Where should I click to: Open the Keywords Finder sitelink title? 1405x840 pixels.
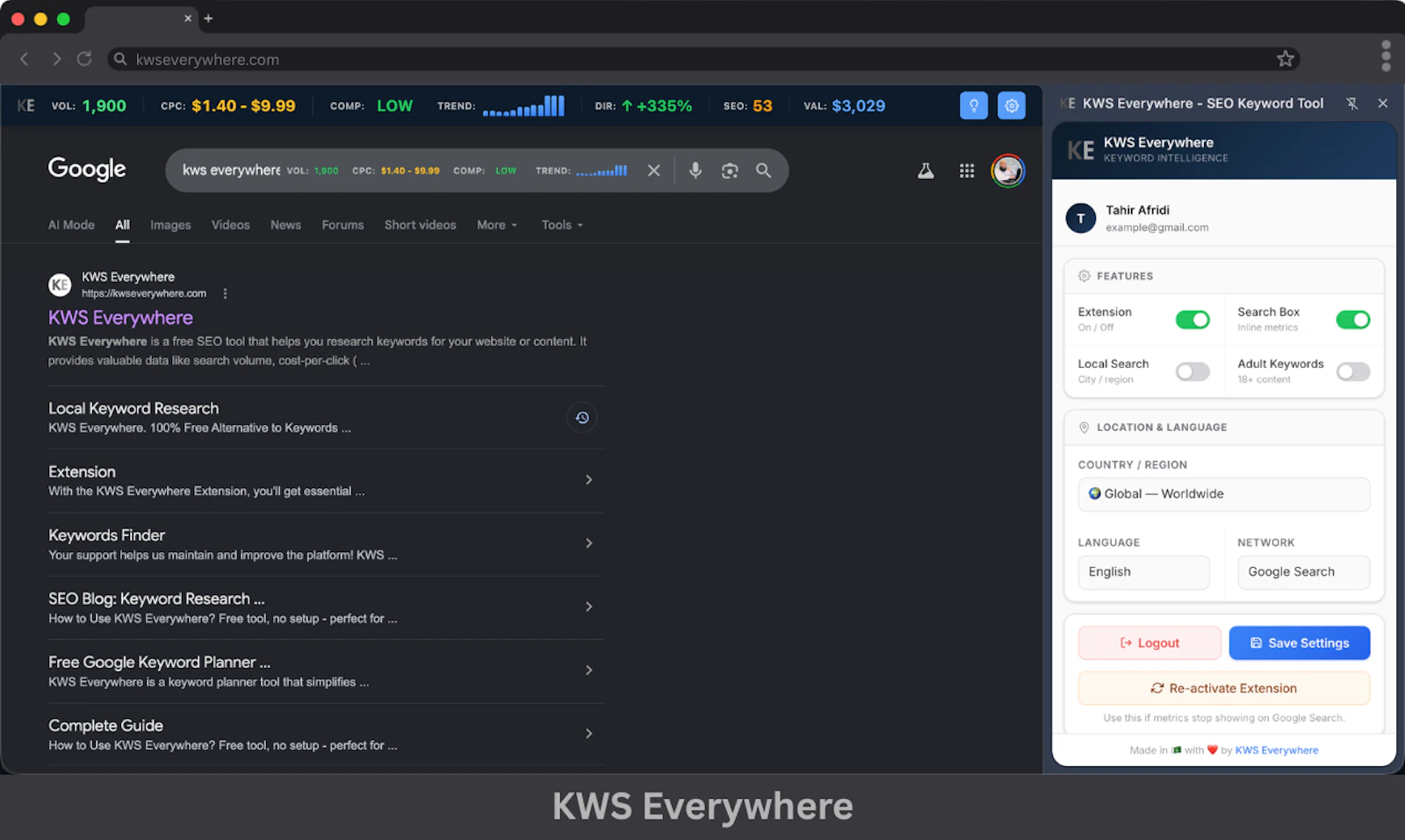coord(106,535)
